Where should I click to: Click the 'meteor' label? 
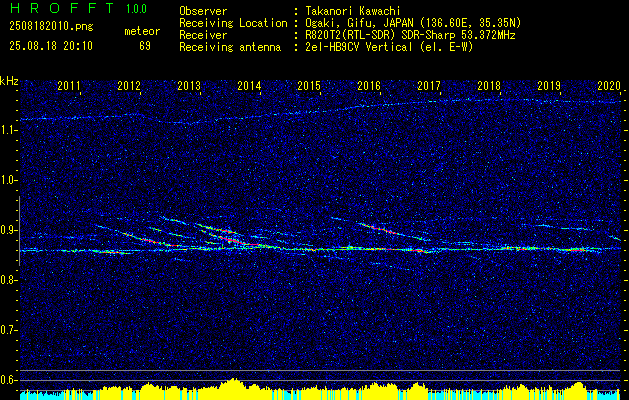[x=142, y=31]
